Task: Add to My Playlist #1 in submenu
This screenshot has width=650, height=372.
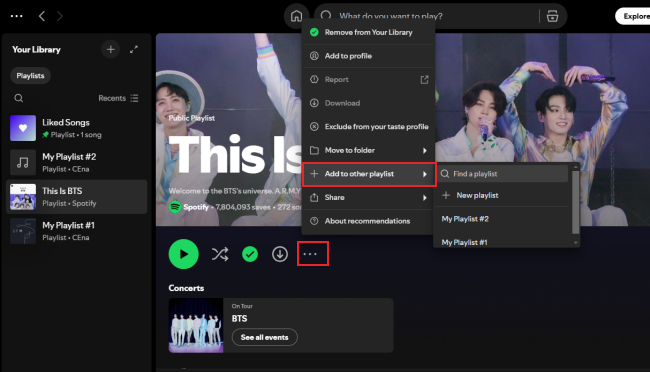Action: (x=502, y=242)
